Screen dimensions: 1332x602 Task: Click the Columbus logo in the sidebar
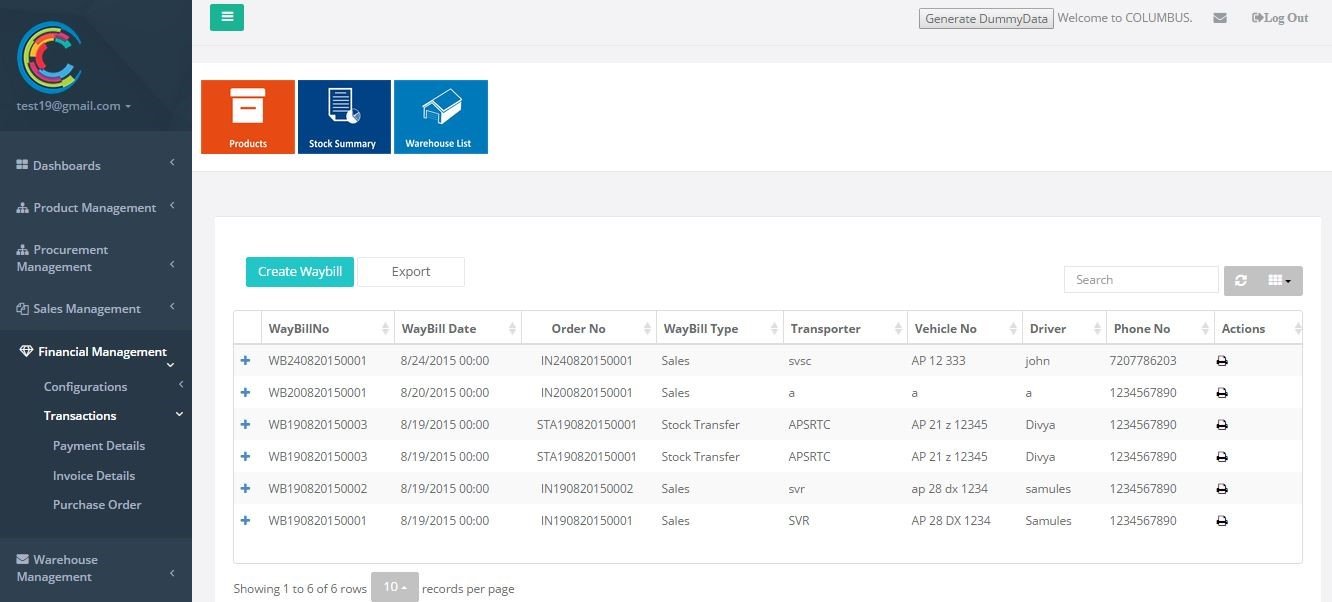49,56
